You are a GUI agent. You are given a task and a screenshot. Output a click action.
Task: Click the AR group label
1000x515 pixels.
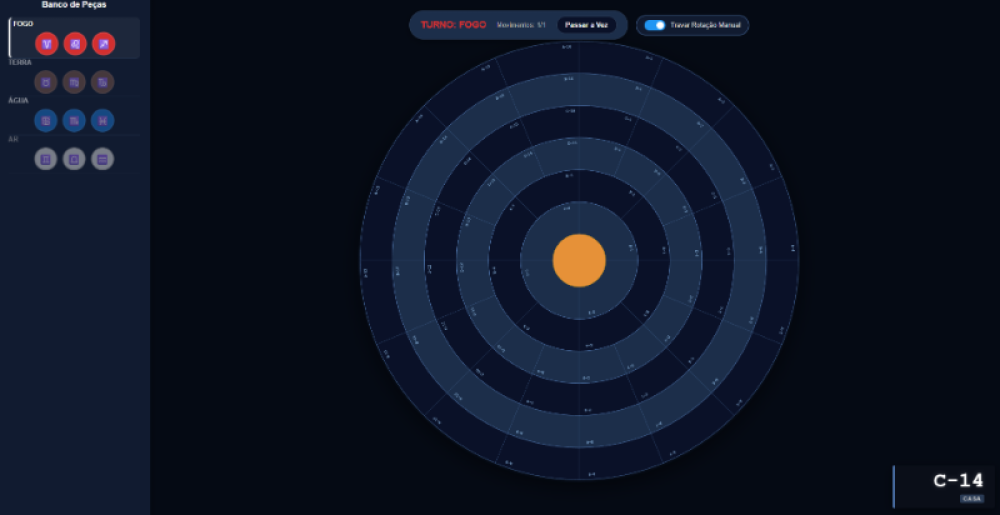pos(13,139)
